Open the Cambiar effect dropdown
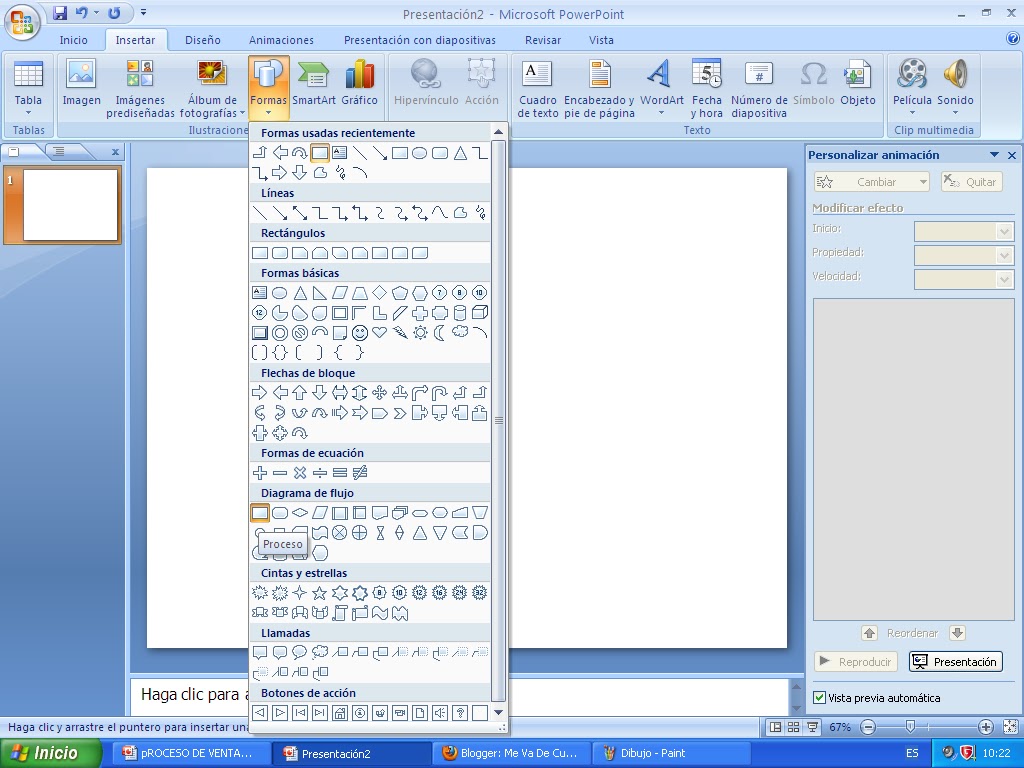This screenshot has width=1024, height=768. [923, 182]
